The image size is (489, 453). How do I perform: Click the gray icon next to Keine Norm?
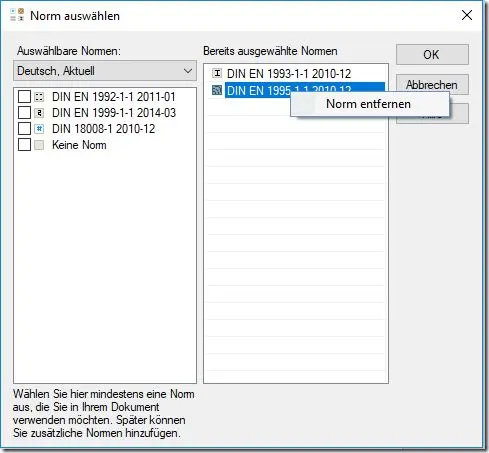(x=39, y=145)
